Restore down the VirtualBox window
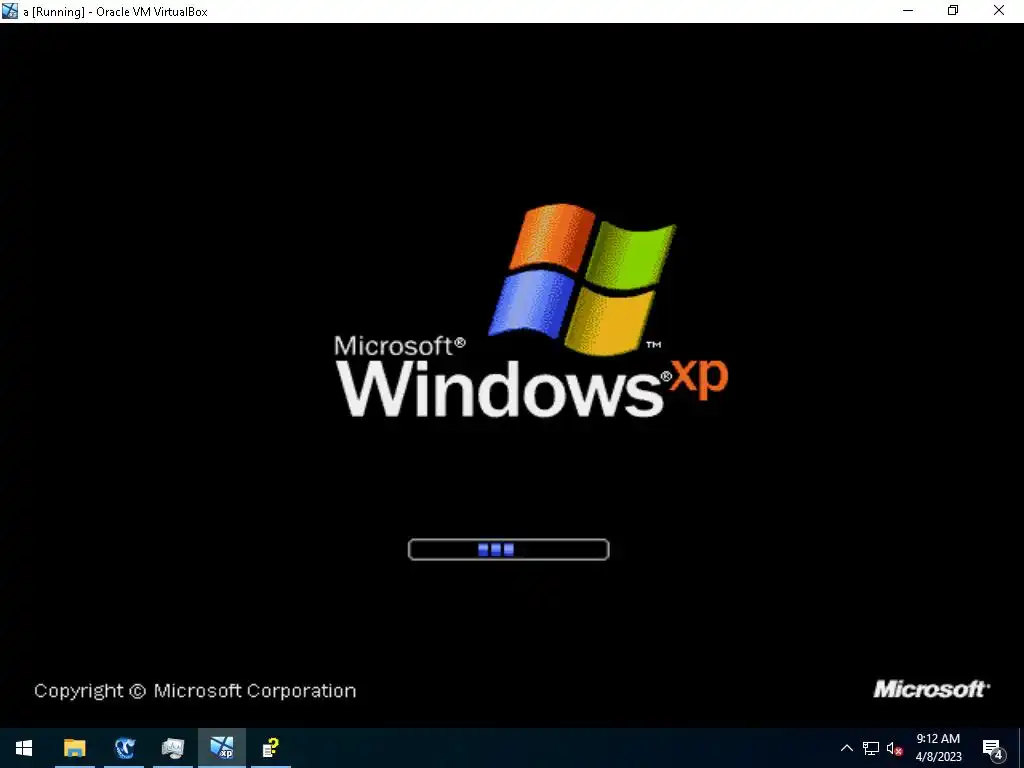The height and width of the screenshot is (768, 1024). (953, 11)
